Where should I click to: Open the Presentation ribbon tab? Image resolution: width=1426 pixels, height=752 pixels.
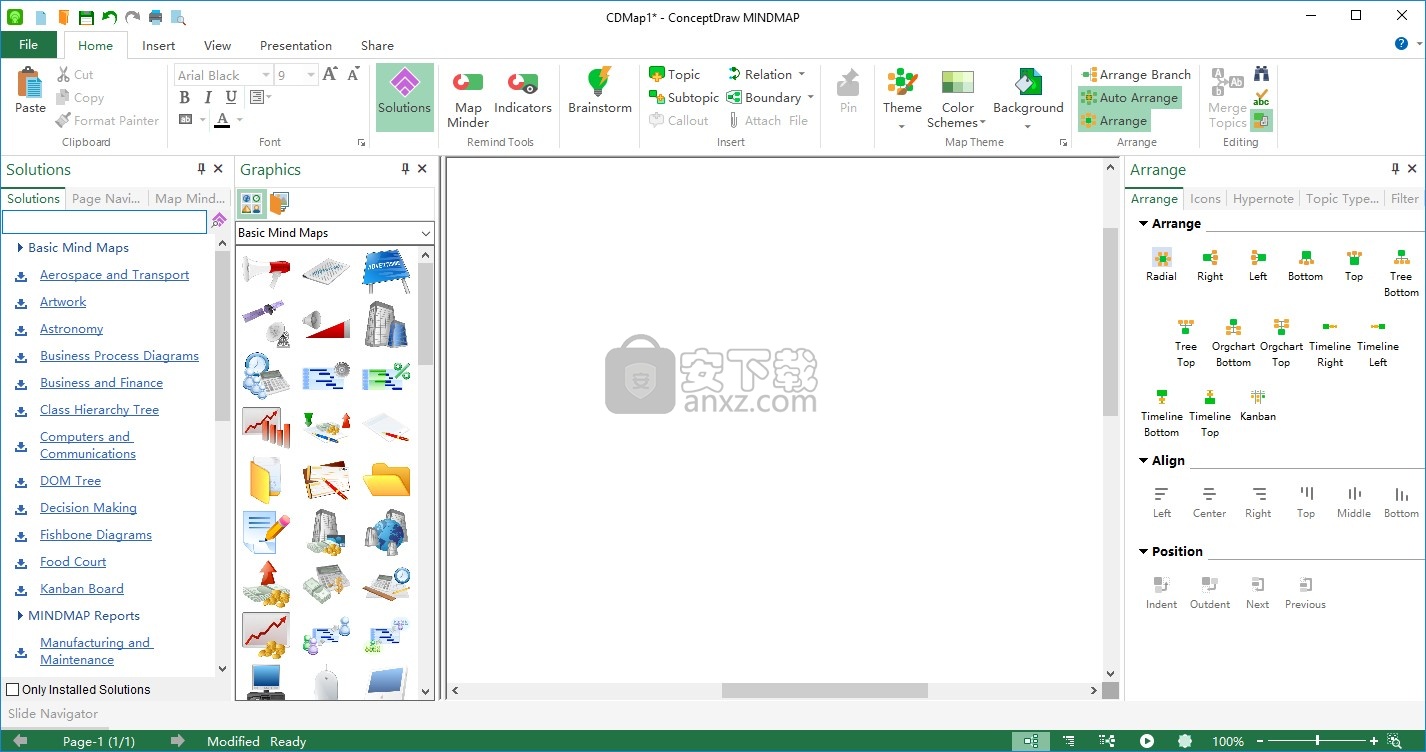click(x=296, y=45)
